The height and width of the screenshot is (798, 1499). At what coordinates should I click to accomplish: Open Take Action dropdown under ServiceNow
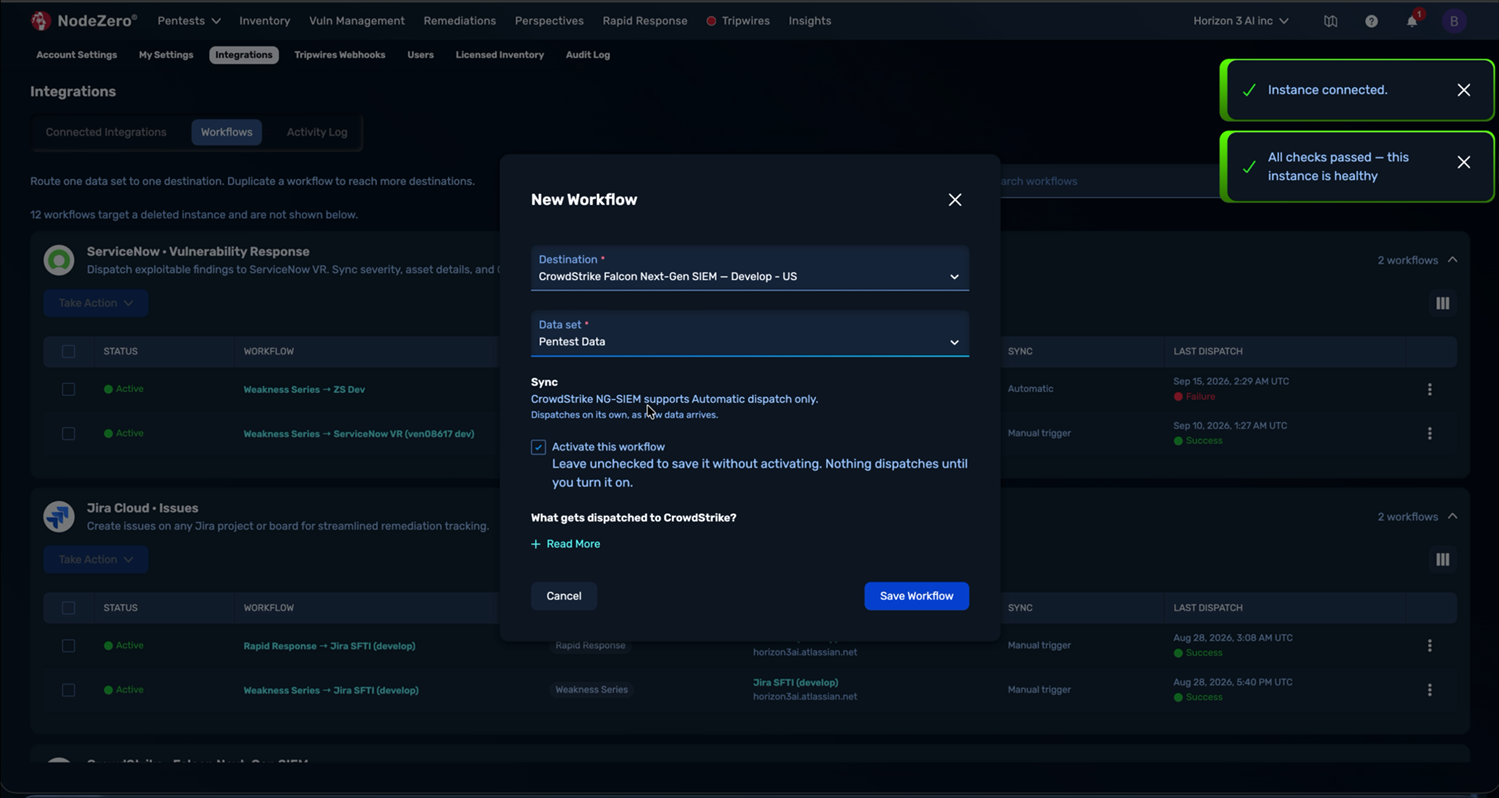pos(96,303)
